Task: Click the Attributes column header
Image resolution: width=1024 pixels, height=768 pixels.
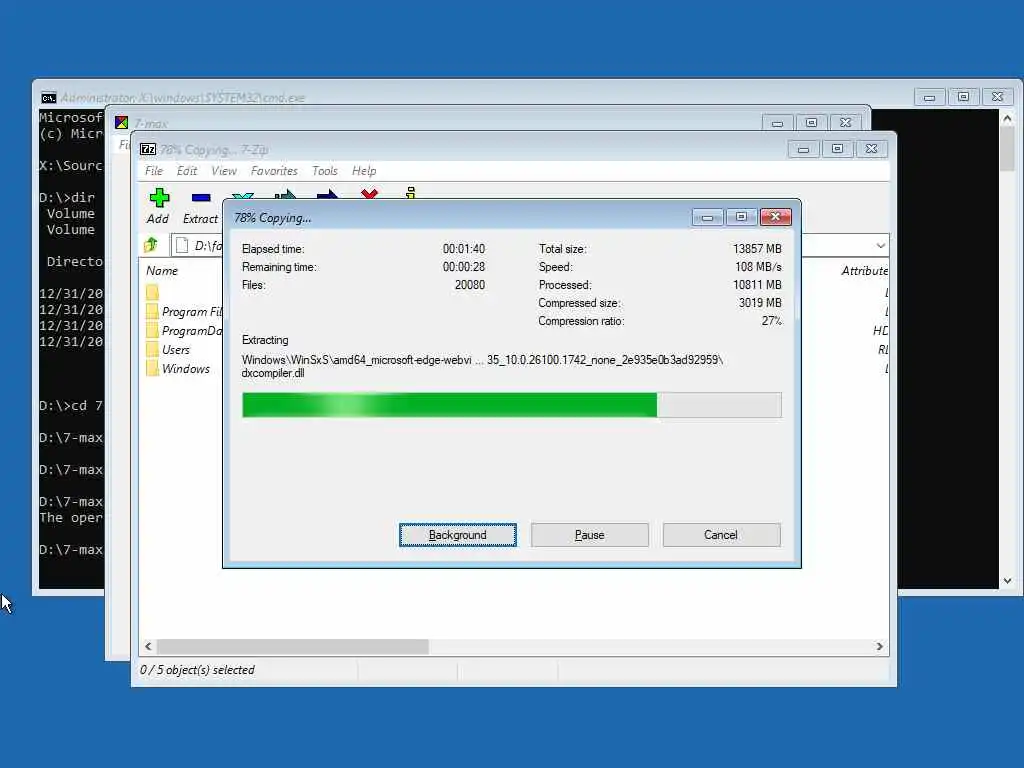Action: point(864,270)
